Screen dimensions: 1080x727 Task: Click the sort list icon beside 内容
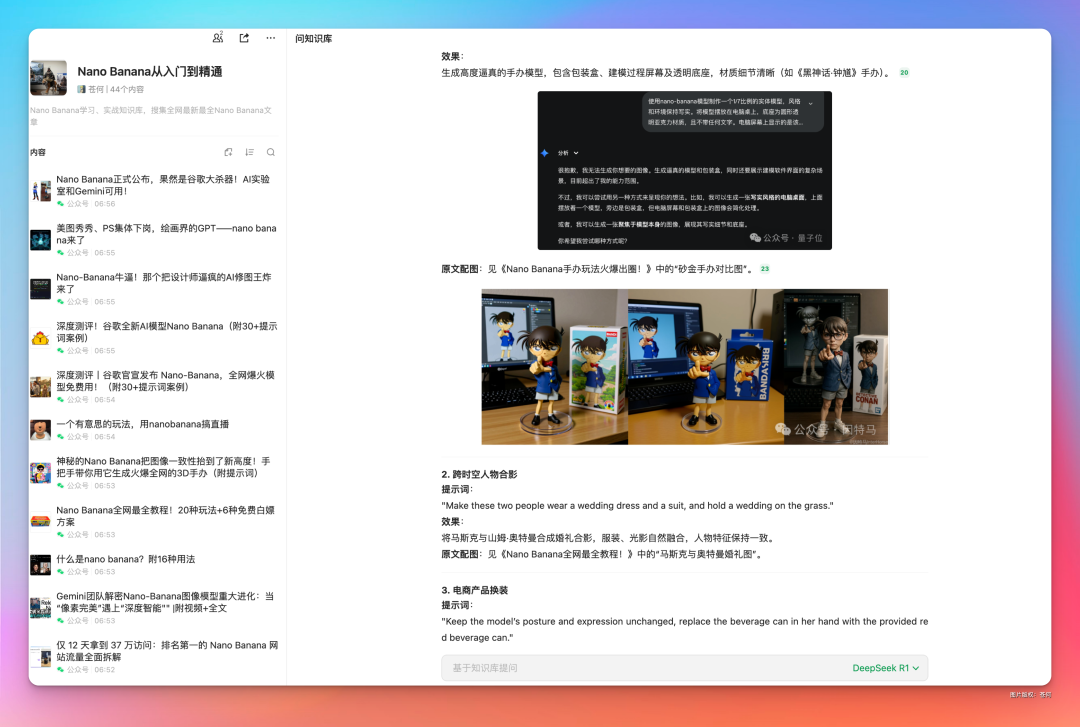click(x=249, y=152)
